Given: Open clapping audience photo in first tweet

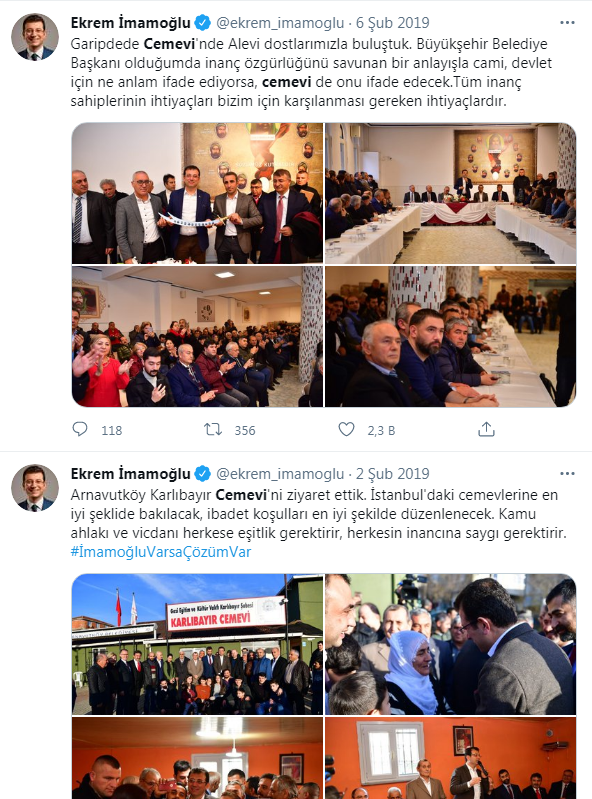Looking at the screenshot, I should [x=197, y=336].
